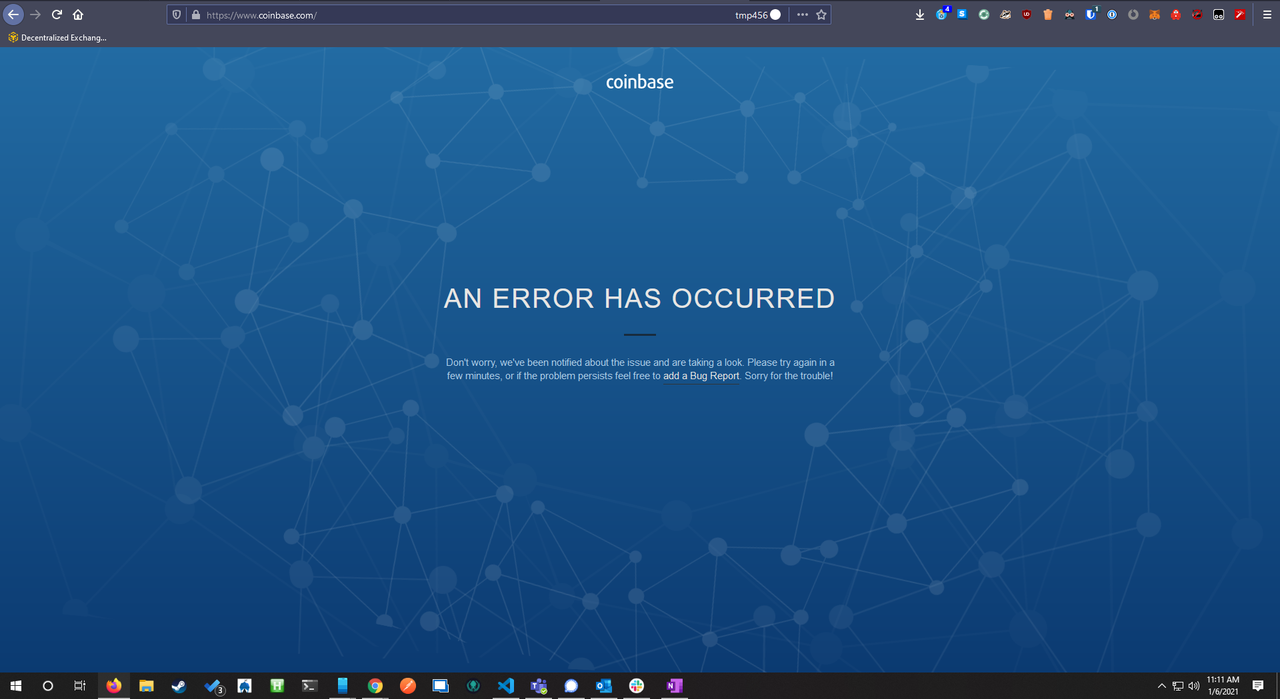Open volume control in system tray

pos(1194,686)
